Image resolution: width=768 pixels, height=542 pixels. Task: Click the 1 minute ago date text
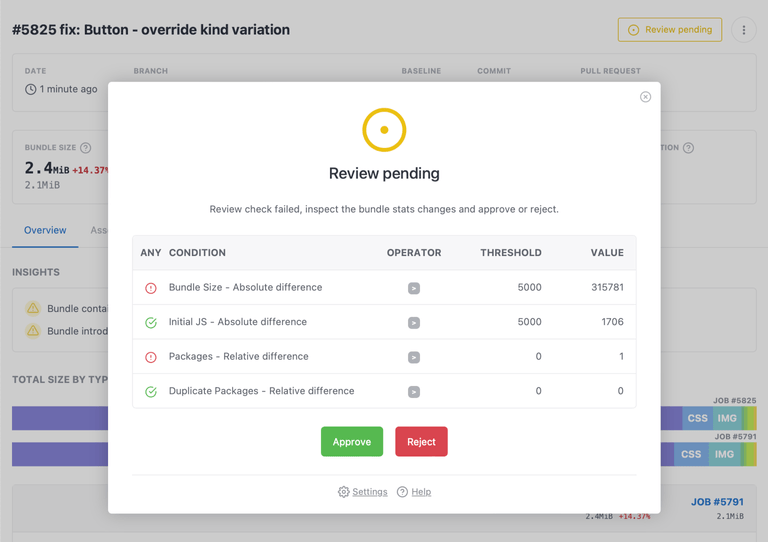point(69,89)
